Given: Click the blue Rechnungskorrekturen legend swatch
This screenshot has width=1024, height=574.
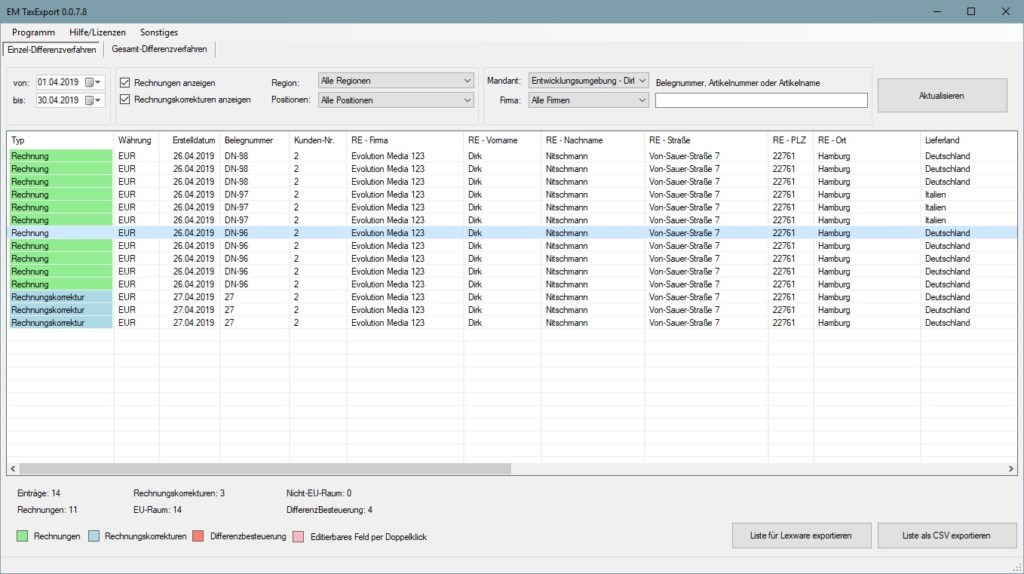Looking at the screenshot, I should coord(94,536).
